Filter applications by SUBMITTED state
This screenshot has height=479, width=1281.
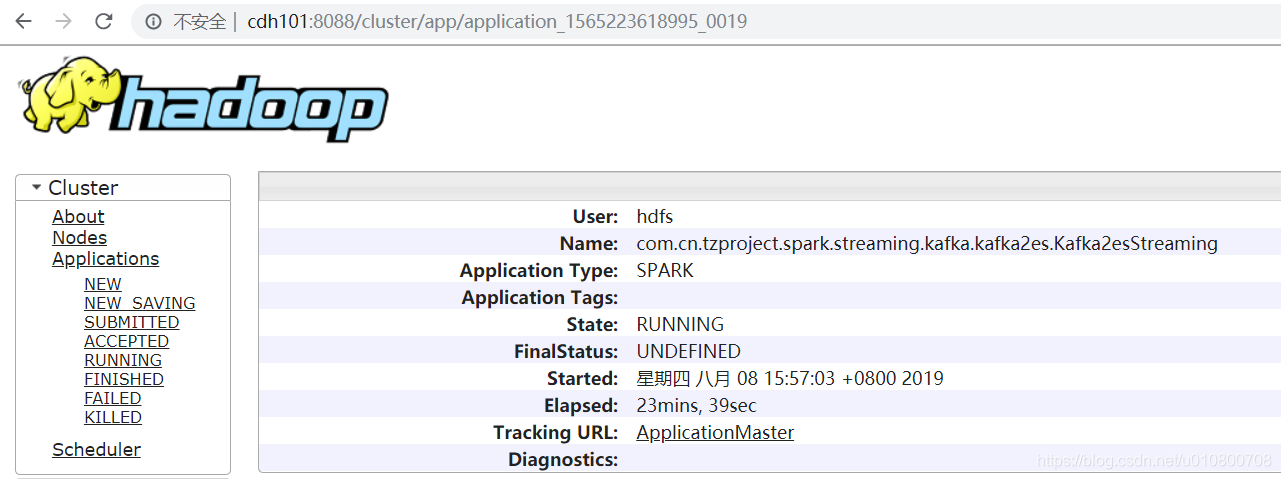pos(132,322)
